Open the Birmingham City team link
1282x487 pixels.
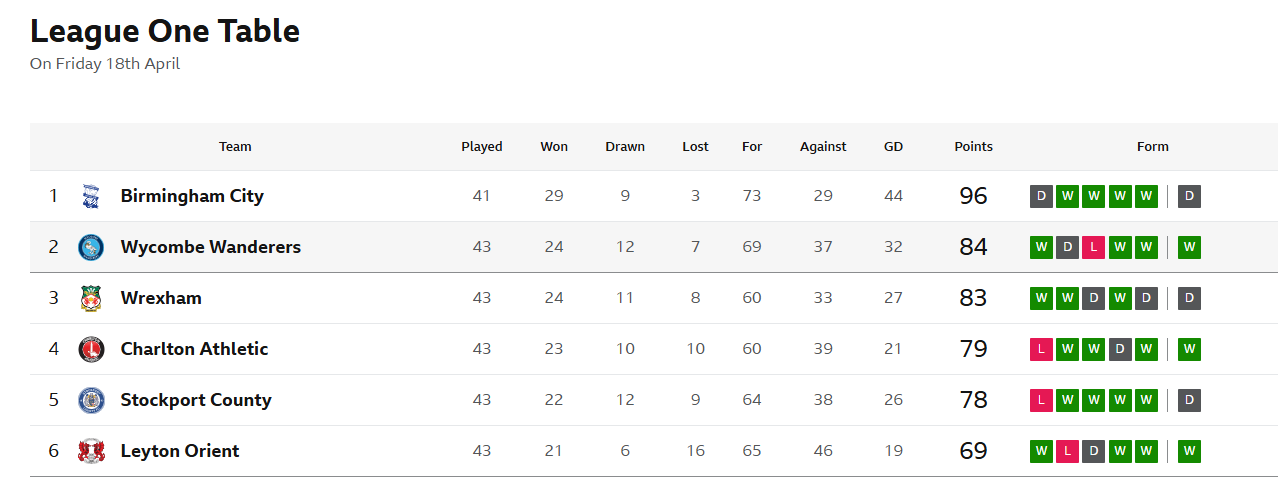point(192,196)
